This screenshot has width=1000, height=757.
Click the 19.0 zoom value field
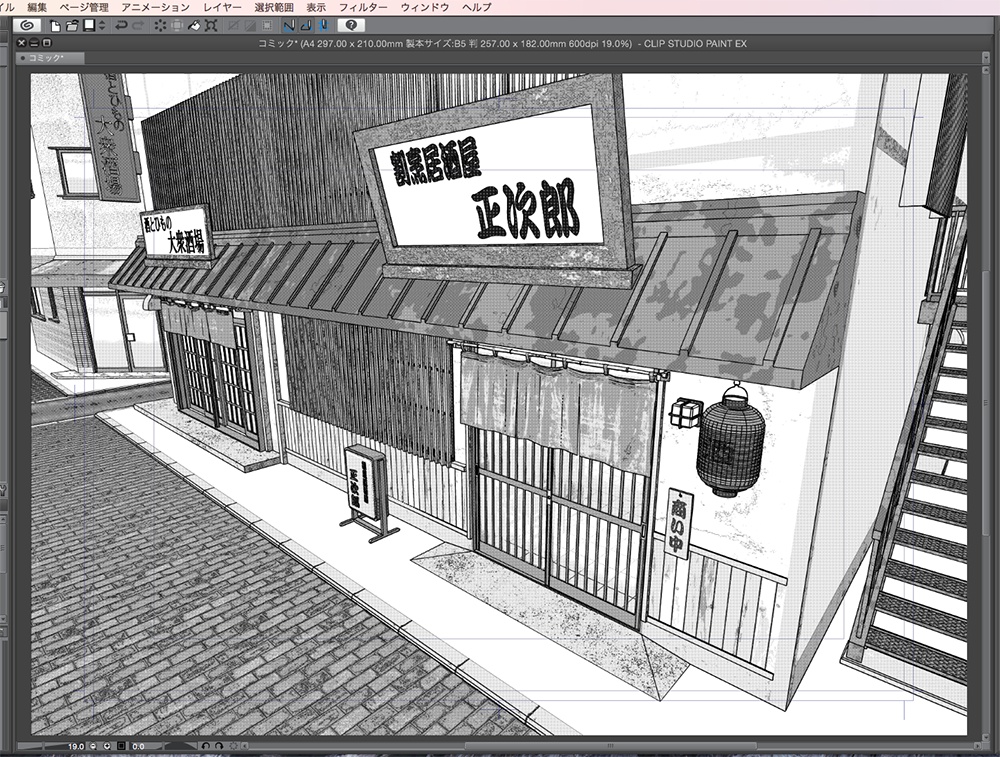pyautogui.click(x=76, y=746)
